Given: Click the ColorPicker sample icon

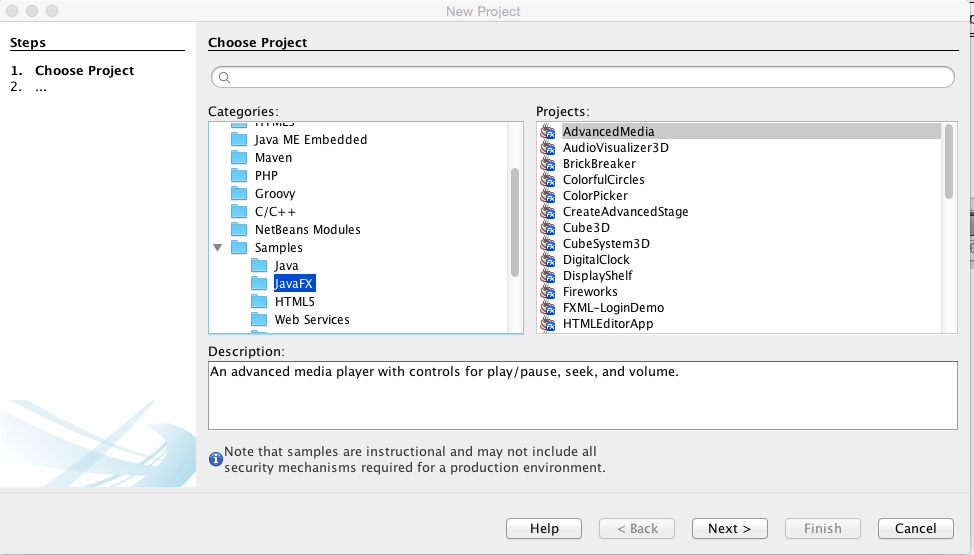Looking at the screenshot, I should coord(547,196).
